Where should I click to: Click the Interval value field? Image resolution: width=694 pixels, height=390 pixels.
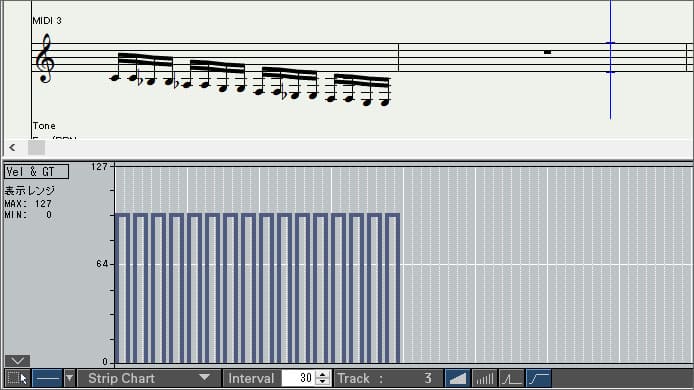click(x=299, y=378)
